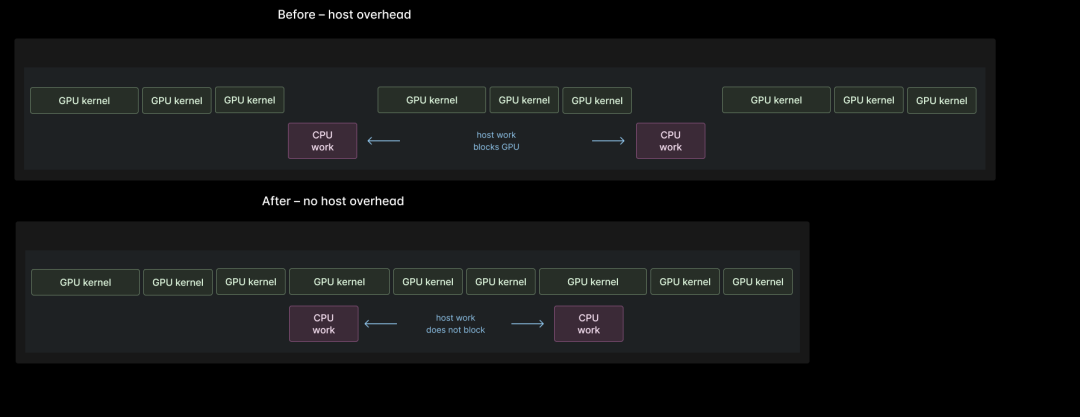The image size is (1080, 417).
Task: Select the left CPU work box in After diagram
Action: [x=323, y=324]
